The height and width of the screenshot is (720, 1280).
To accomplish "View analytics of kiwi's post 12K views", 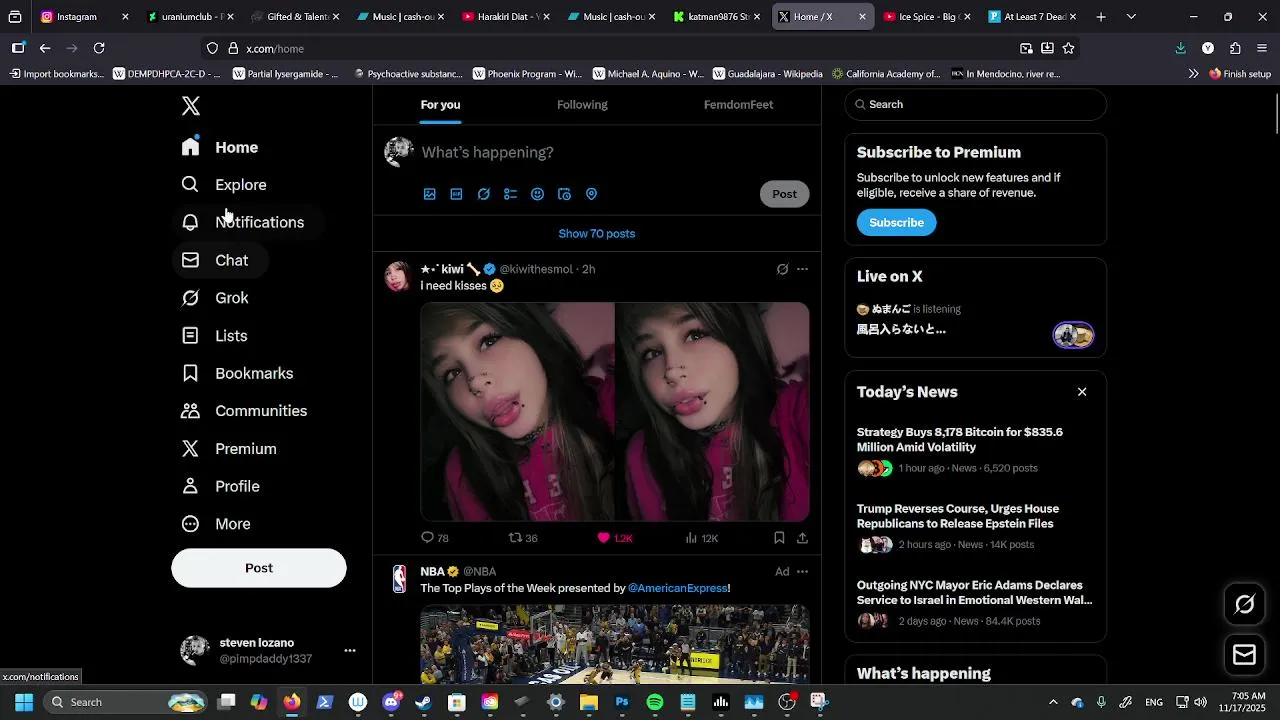I will click(x=702, y=538).
